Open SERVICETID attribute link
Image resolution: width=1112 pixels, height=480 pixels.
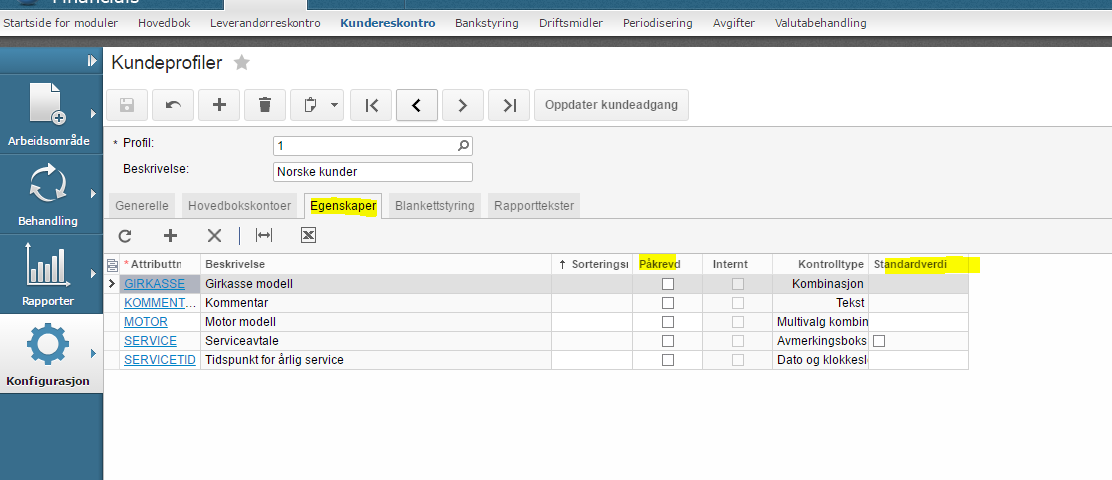(x=160, y=360)
